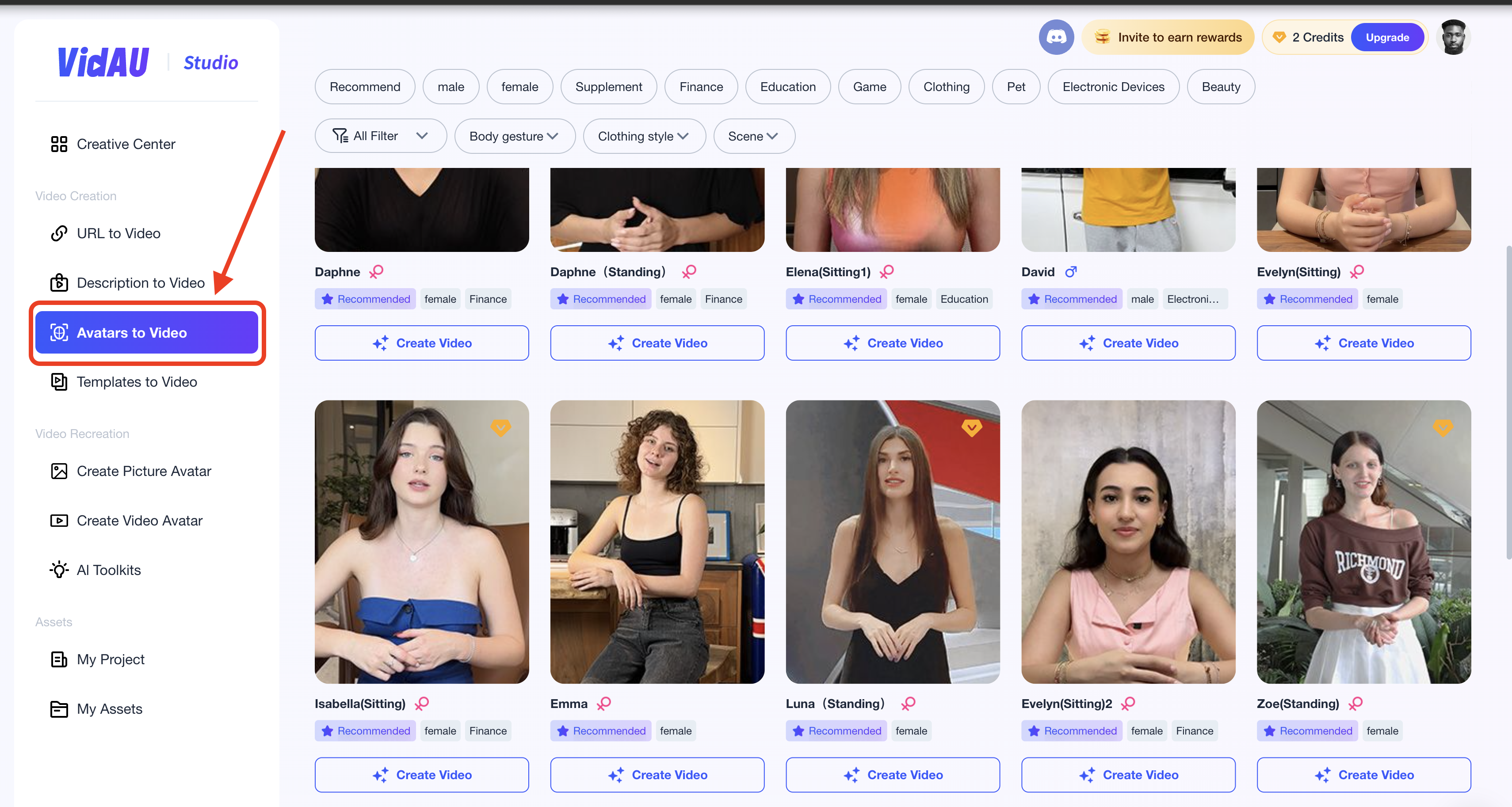This screenshot has height=807, width=1512.
Task: Click the Create Picture Avatar icon
Action: 58,470
